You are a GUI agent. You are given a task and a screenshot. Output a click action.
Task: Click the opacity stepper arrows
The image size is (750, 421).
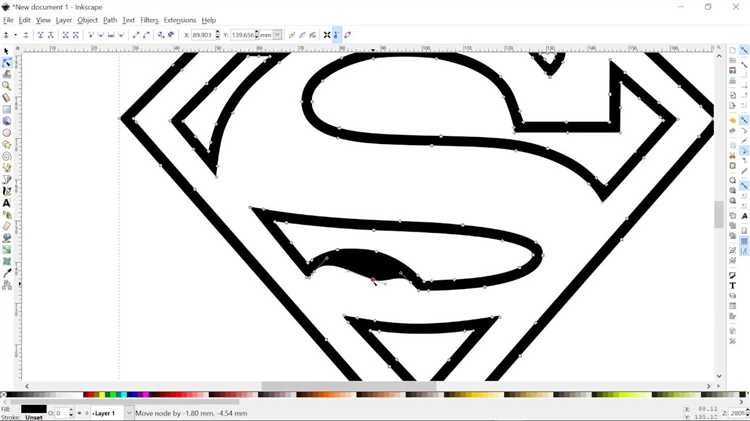[71, 413]
